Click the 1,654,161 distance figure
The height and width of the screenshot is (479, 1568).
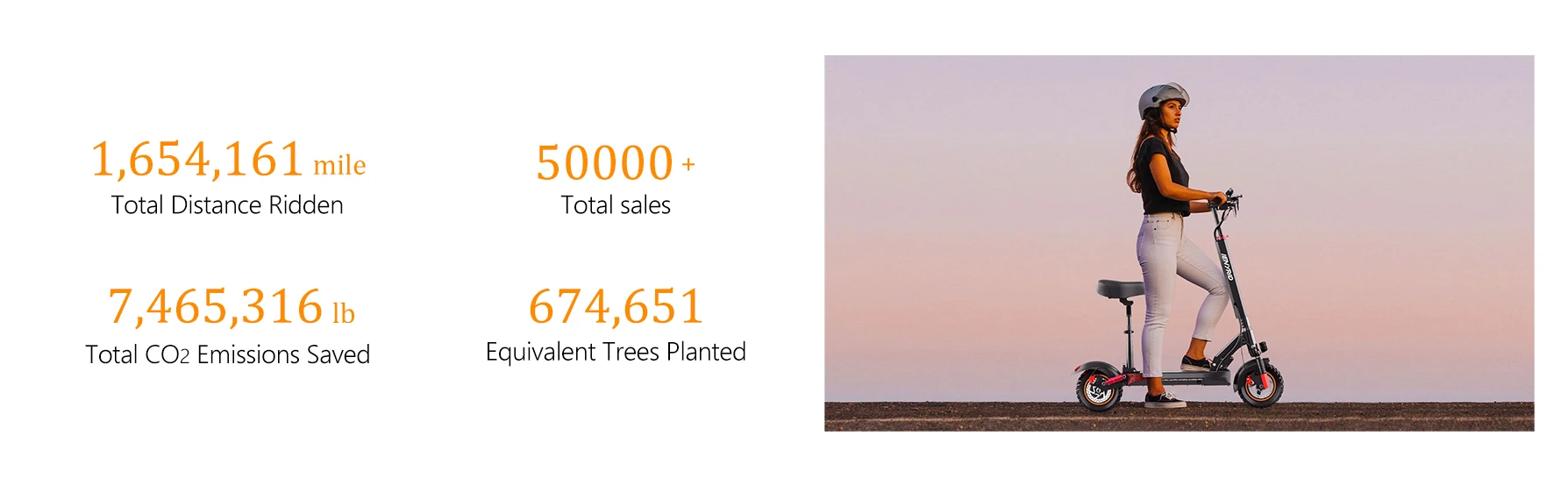pos(197,160)
